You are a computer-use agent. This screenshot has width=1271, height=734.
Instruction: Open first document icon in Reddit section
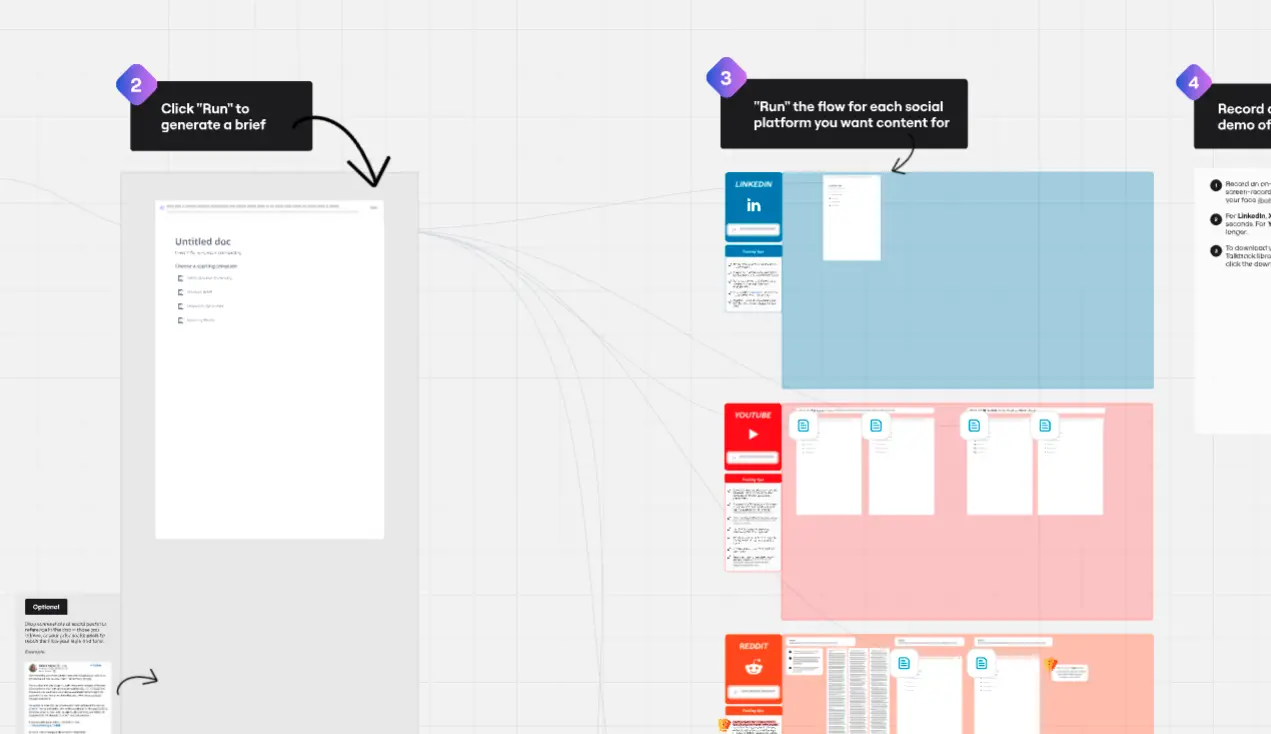pos(904,663)
